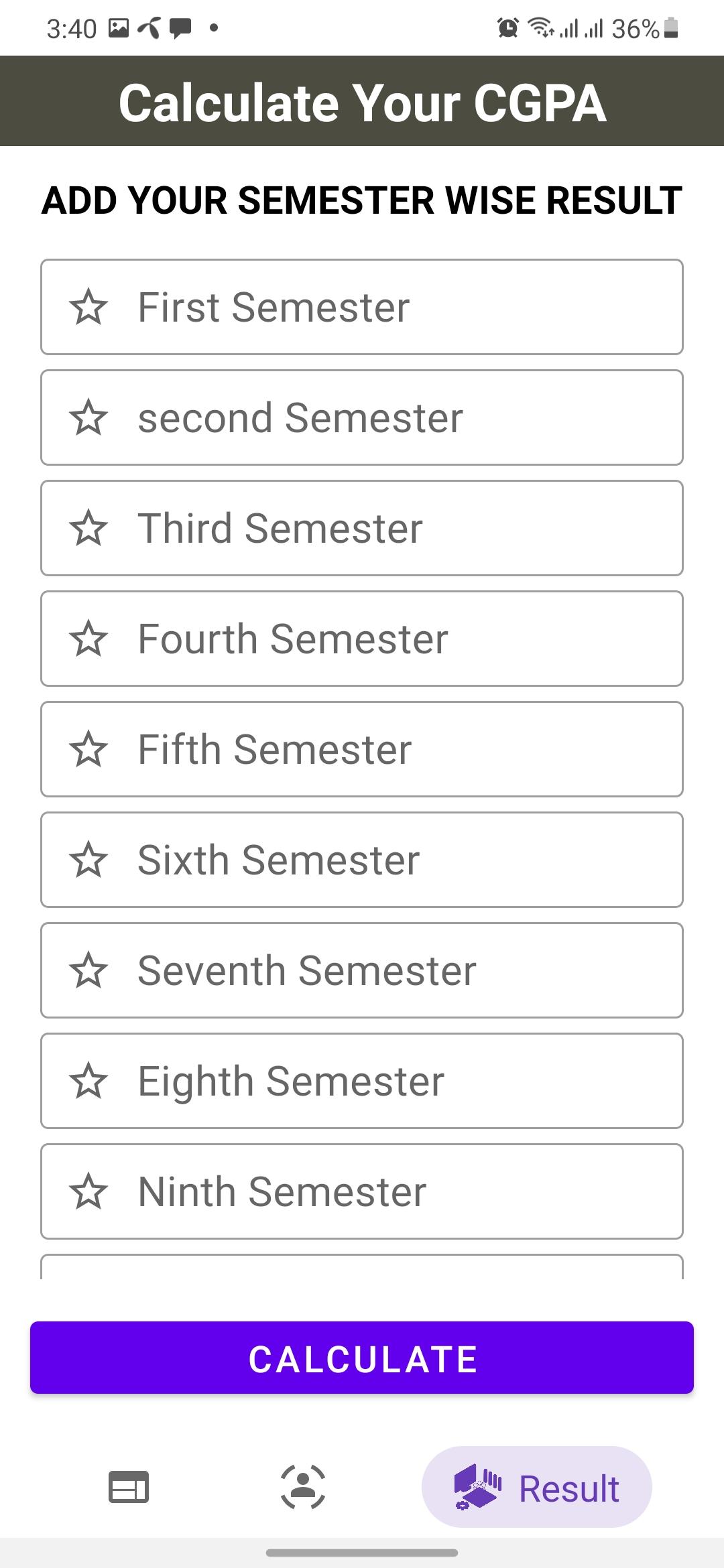The width and height of the screenshot is (724, 1568).
Task: Focus the Fourth Semester input field
Action: [362, 639]
